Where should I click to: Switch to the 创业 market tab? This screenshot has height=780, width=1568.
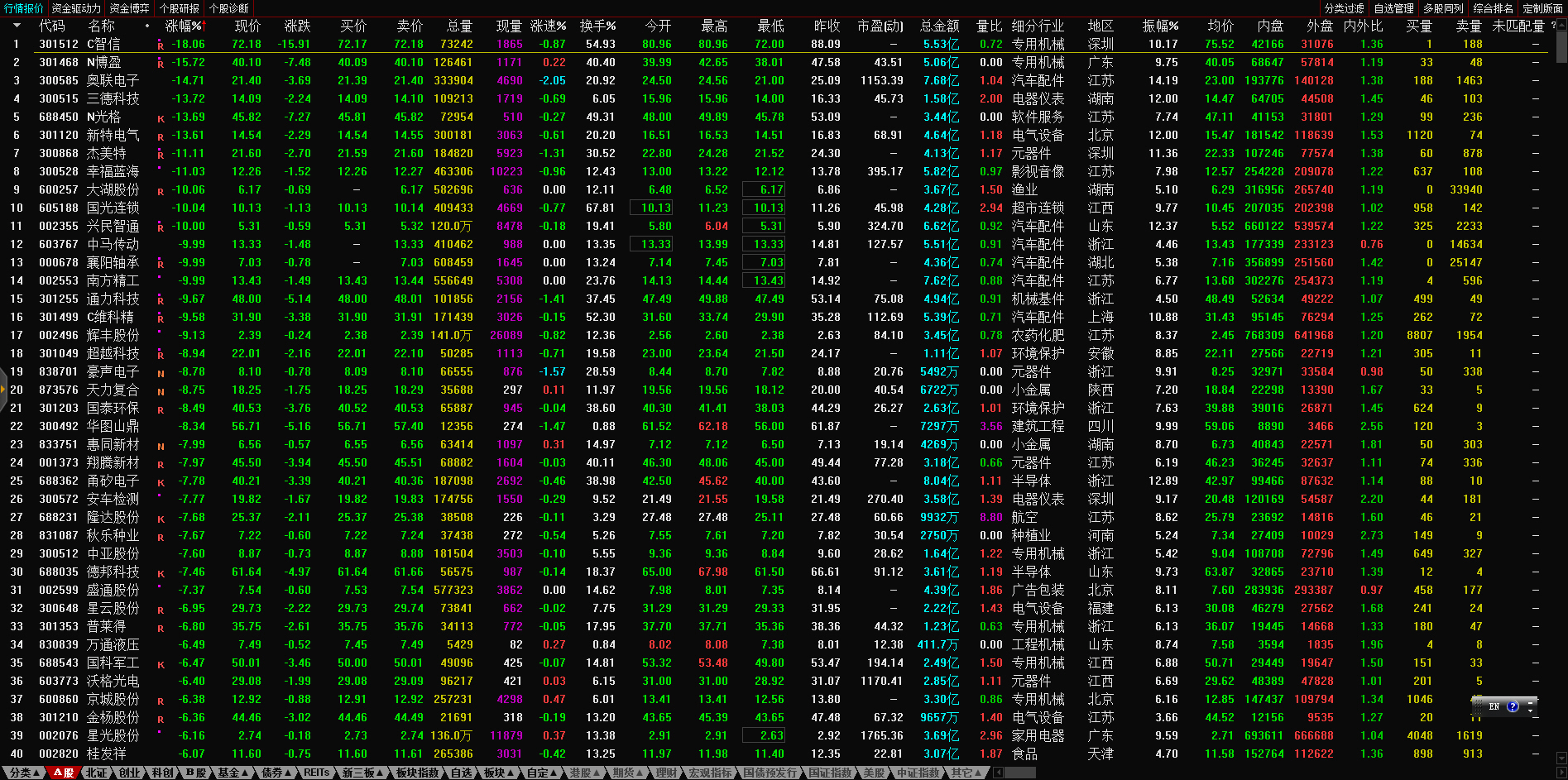pos(129,773)
